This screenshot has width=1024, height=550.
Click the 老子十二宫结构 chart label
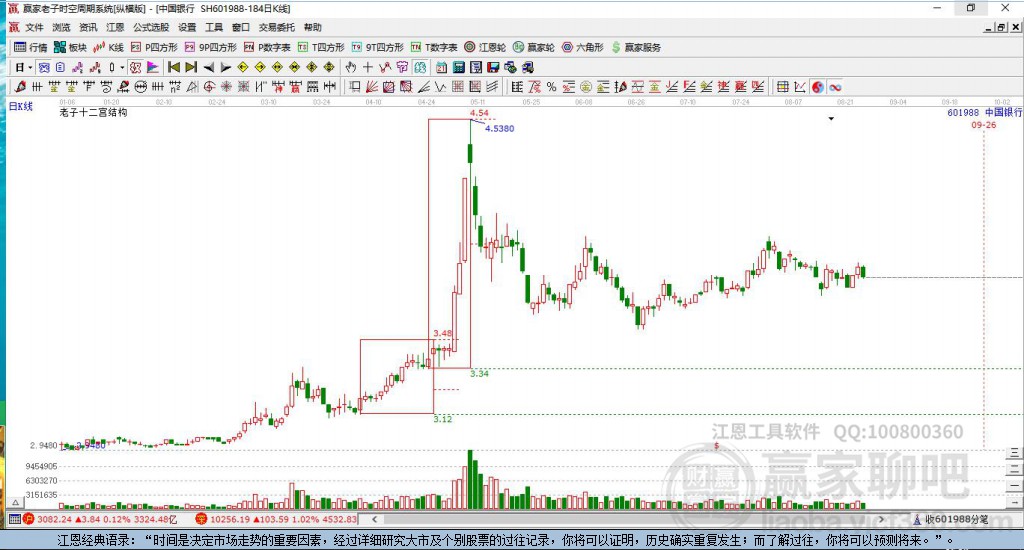[93, 112]
